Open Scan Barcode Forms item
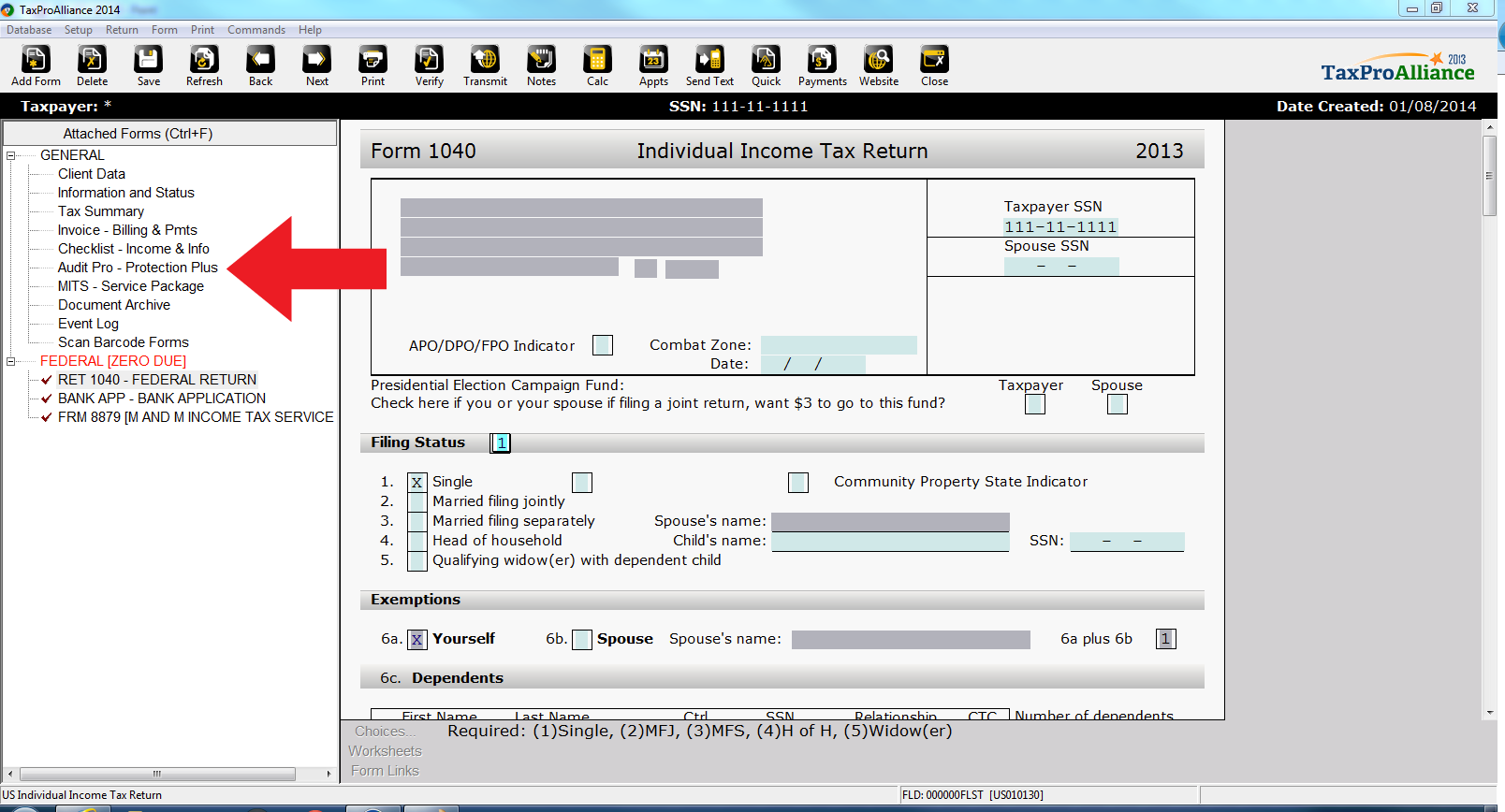The height and width of the screenshot is (812, 1505). pos(124,342)
